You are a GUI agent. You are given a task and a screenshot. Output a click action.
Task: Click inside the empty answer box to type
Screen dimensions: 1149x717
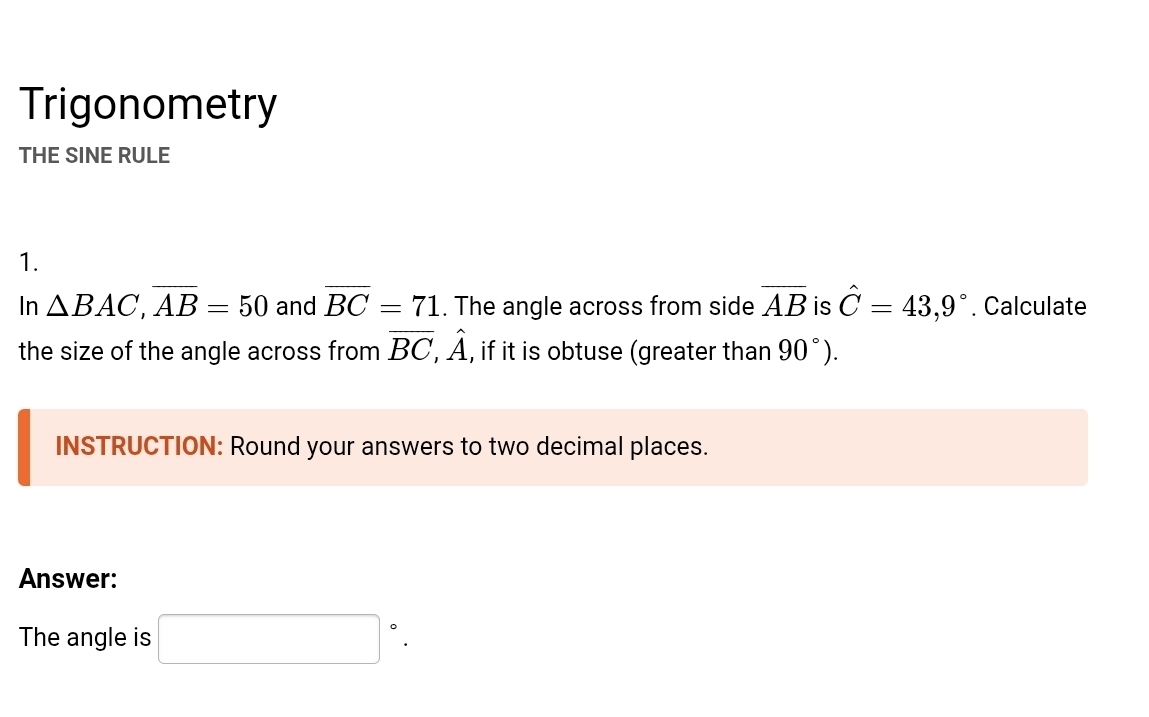(267, 638)
